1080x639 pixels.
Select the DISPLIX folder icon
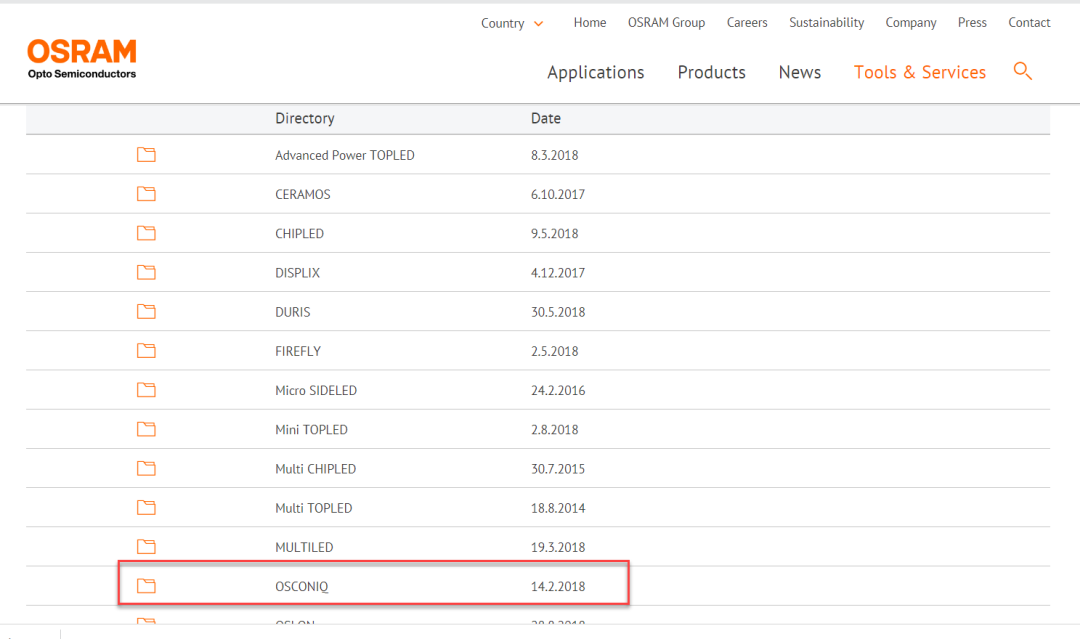coord(146,272)
